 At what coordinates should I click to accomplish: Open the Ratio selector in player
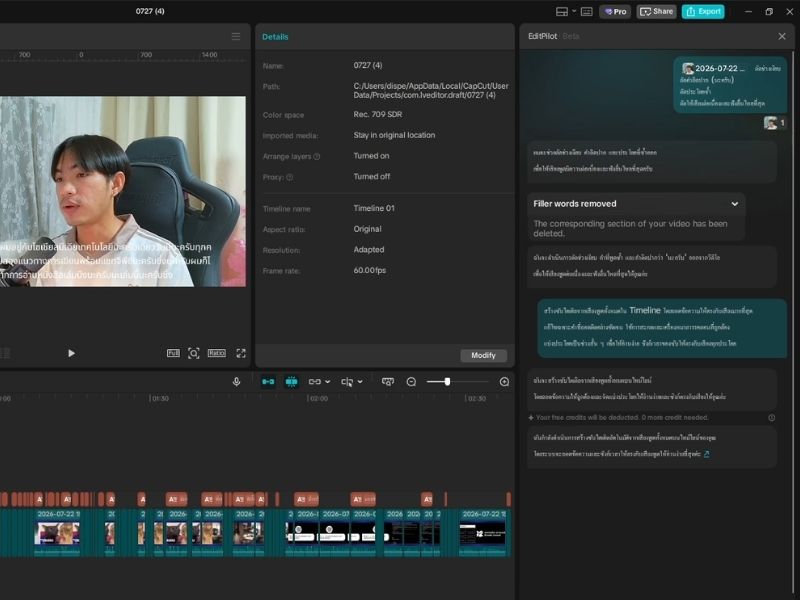click(x=216, y=353)
